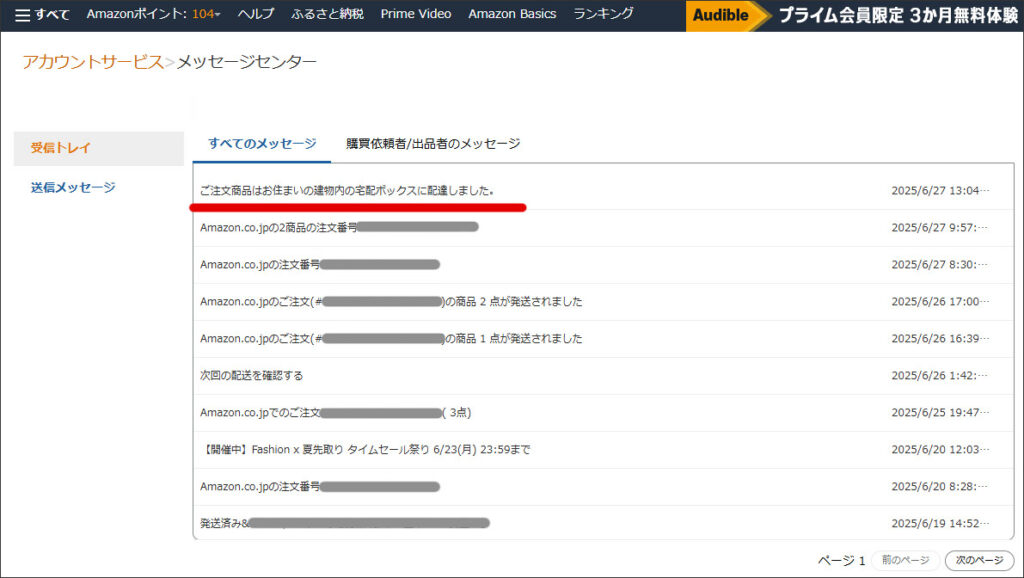The image size is (1024, 578).
Task: Click the 2025/6/25 19:47 timestamp
Action: tap(940, 413)
